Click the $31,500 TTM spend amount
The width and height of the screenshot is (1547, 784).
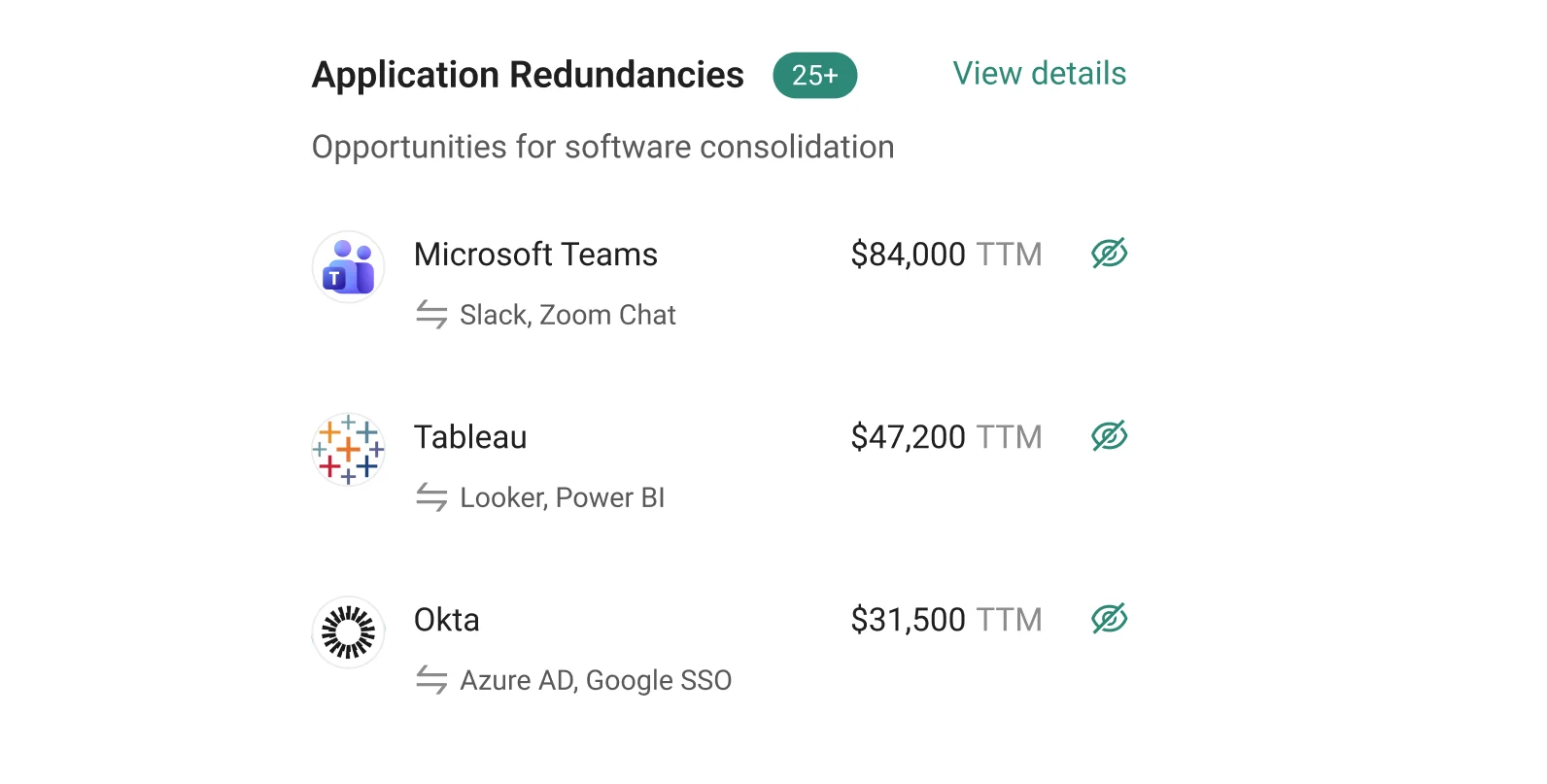pyautogui.click(x=946, y=620)
